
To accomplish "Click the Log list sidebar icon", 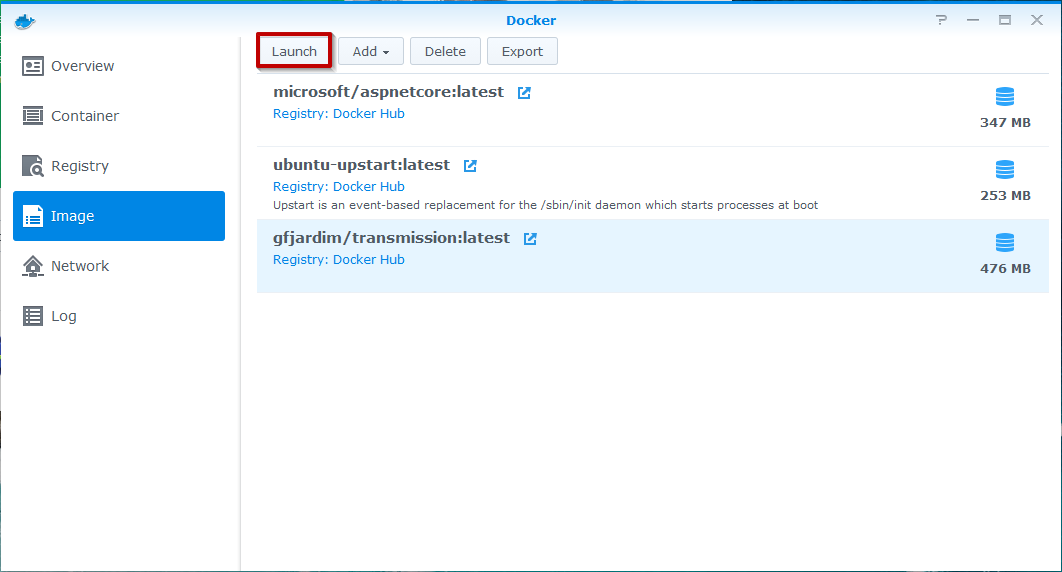I will pyautogui.click(x=33, y=316).
